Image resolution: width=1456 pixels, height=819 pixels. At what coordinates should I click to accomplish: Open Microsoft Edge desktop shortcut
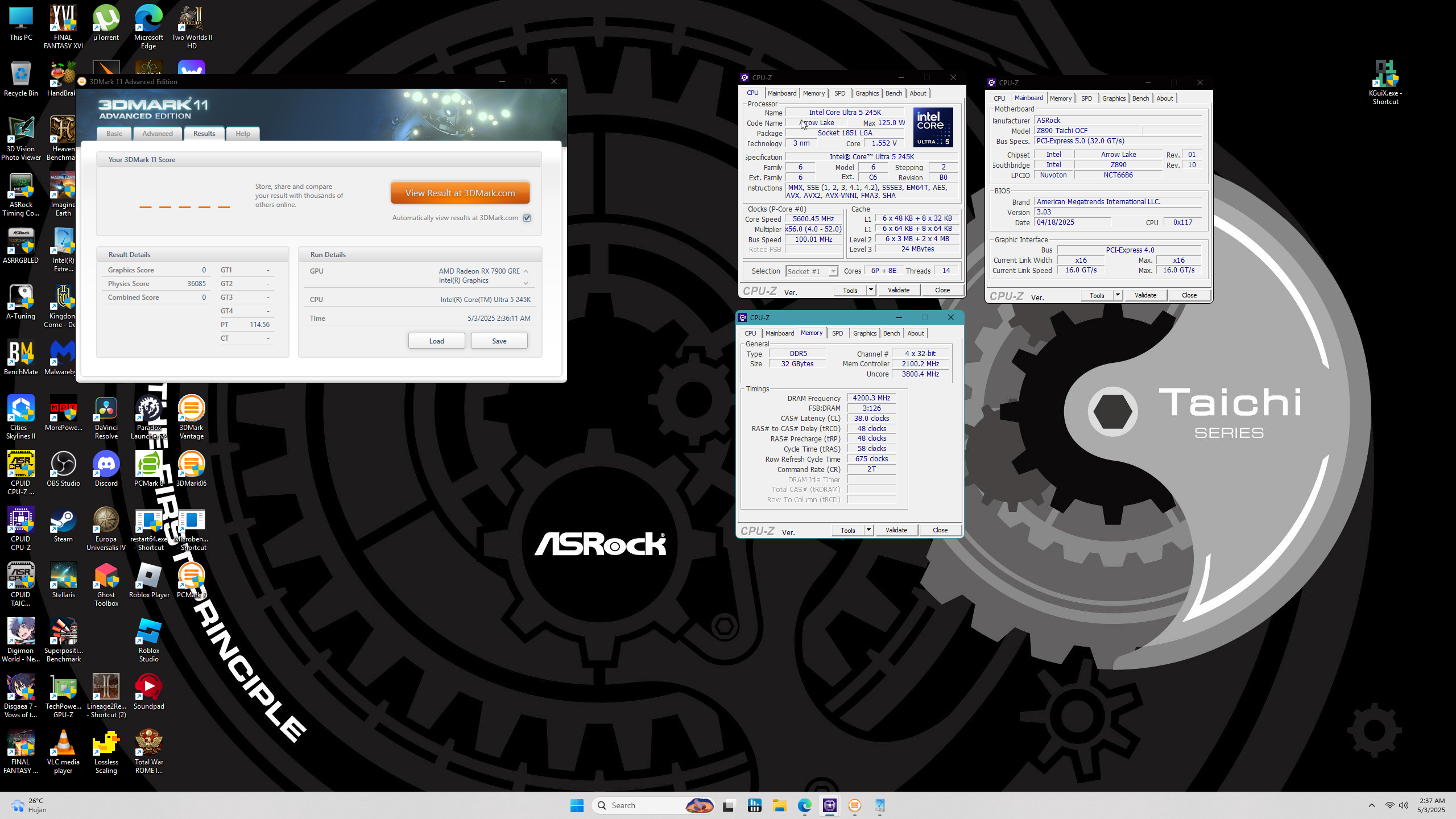pos(148,27)
